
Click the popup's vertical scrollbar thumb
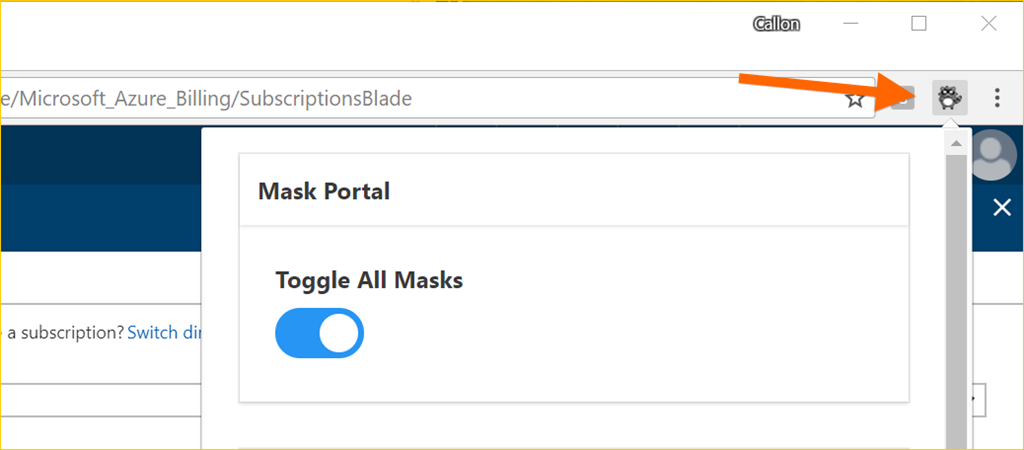click(955, 300)
